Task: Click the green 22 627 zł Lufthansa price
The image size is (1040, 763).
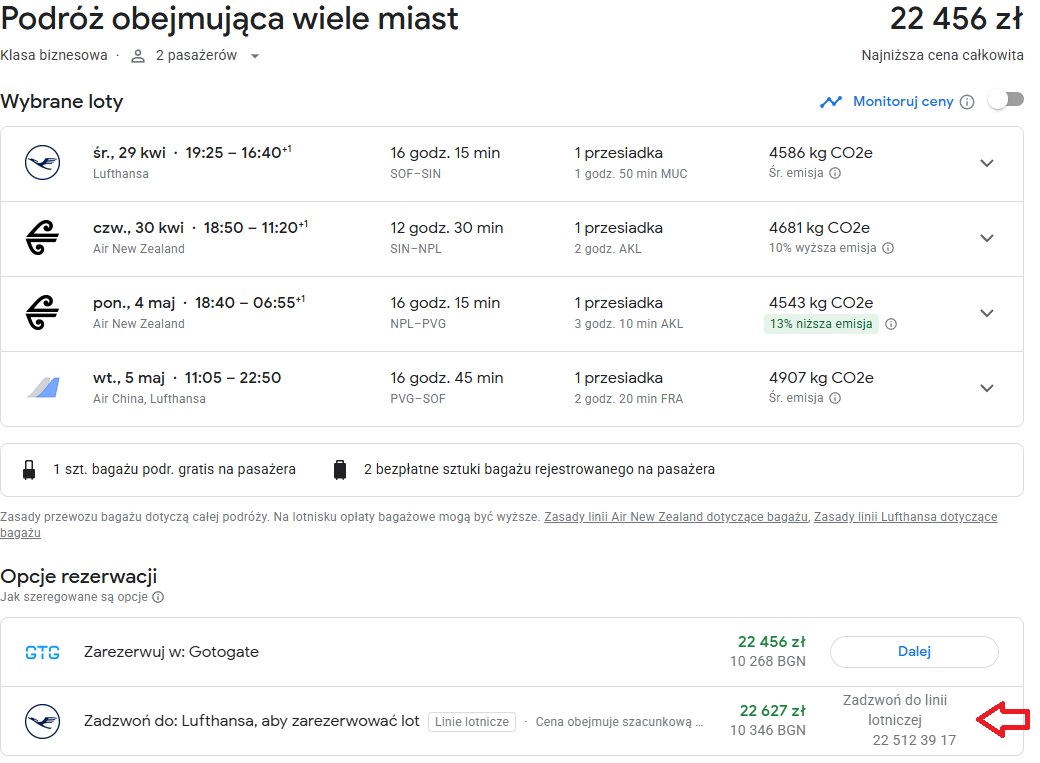Action: (x=772, y=711)
